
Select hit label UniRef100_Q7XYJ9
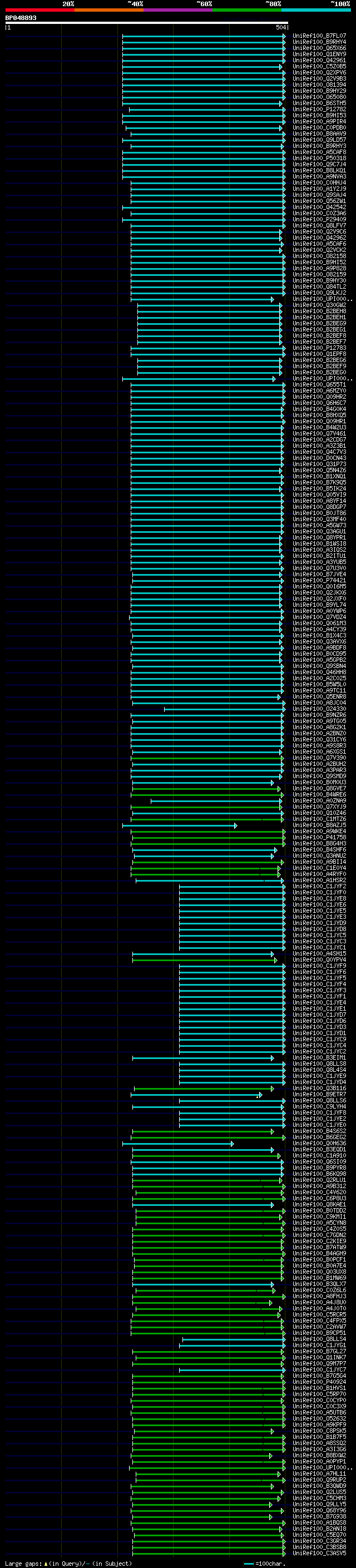[319, 807]
